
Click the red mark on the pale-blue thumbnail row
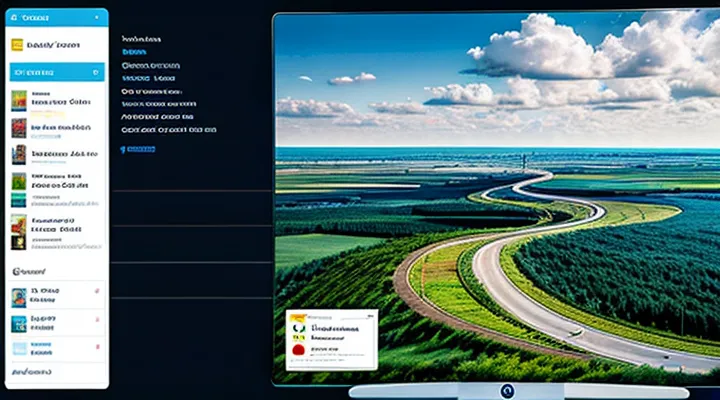[x=97, y=347]
